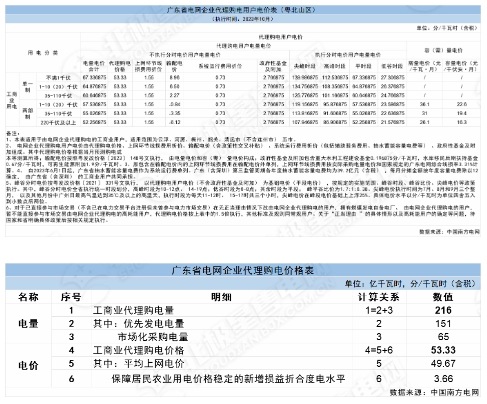487x404 pixels.
Task: Click the value 53.33 in 数值 column
Action: 443,350
